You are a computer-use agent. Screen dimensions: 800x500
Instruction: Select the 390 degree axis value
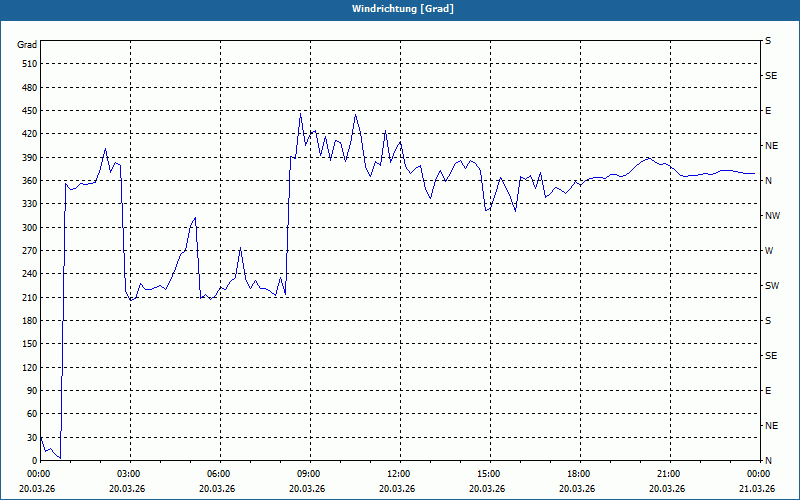tap(29, 158)
